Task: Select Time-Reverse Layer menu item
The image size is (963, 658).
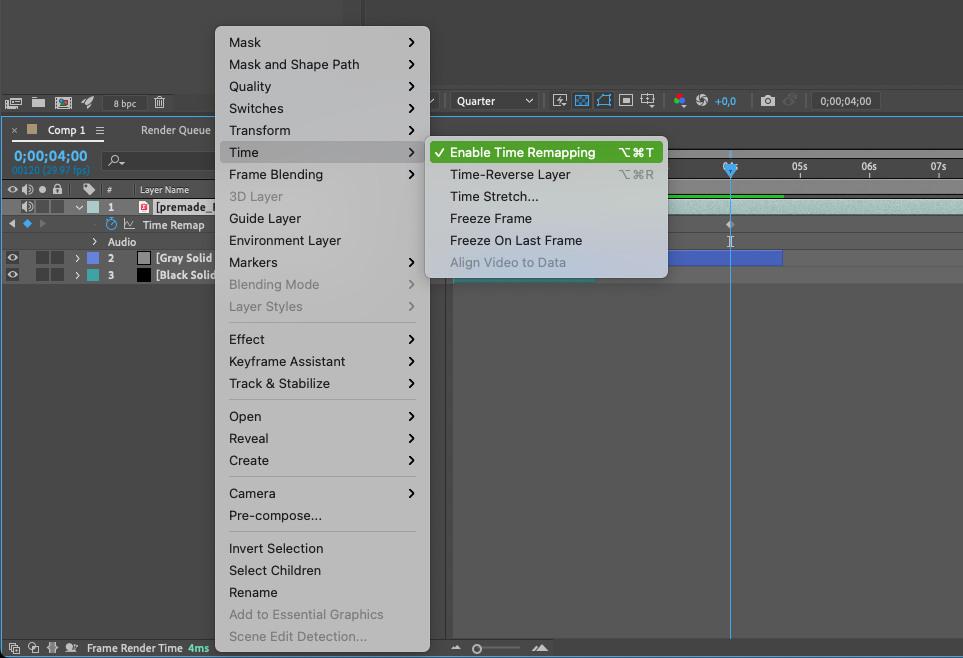Action: tap(509, 174)
